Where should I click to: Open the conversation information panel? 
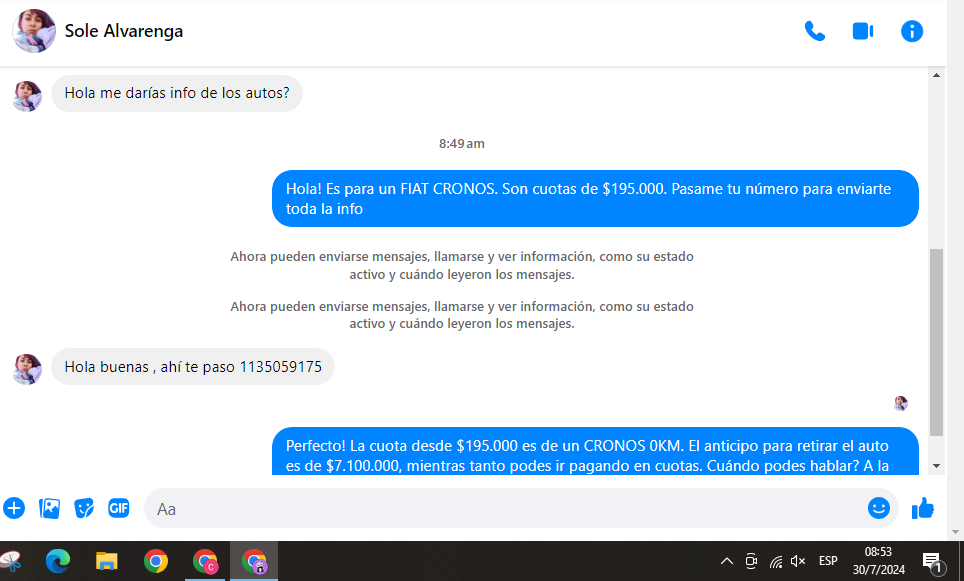click(912, 31)
